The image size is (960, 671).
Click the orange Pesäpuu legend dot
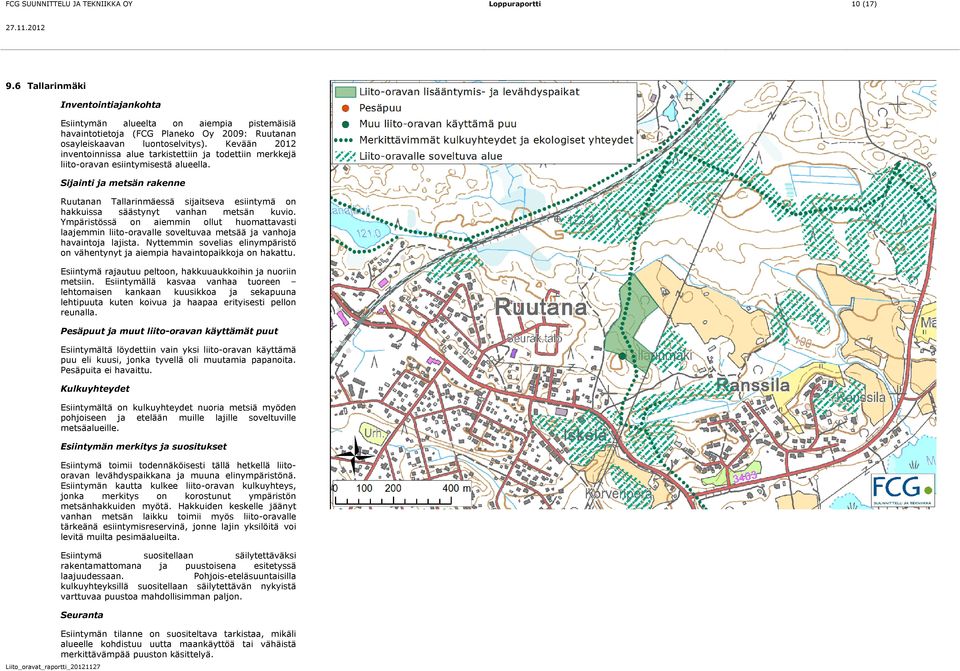coord(345,108)
